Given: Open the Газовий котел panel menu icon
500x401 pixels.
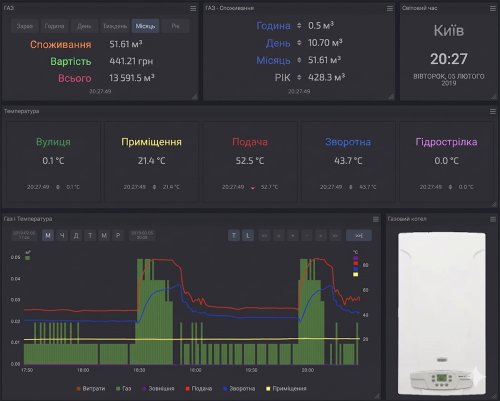Looking at the screenshot, I should (493, 219).
